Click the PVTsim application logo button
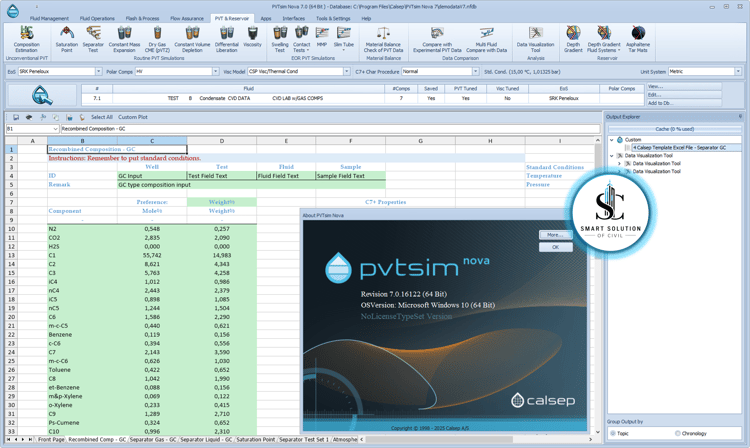Image resolution: width=750 pixels, height=448 pixels. click(13, 11)
